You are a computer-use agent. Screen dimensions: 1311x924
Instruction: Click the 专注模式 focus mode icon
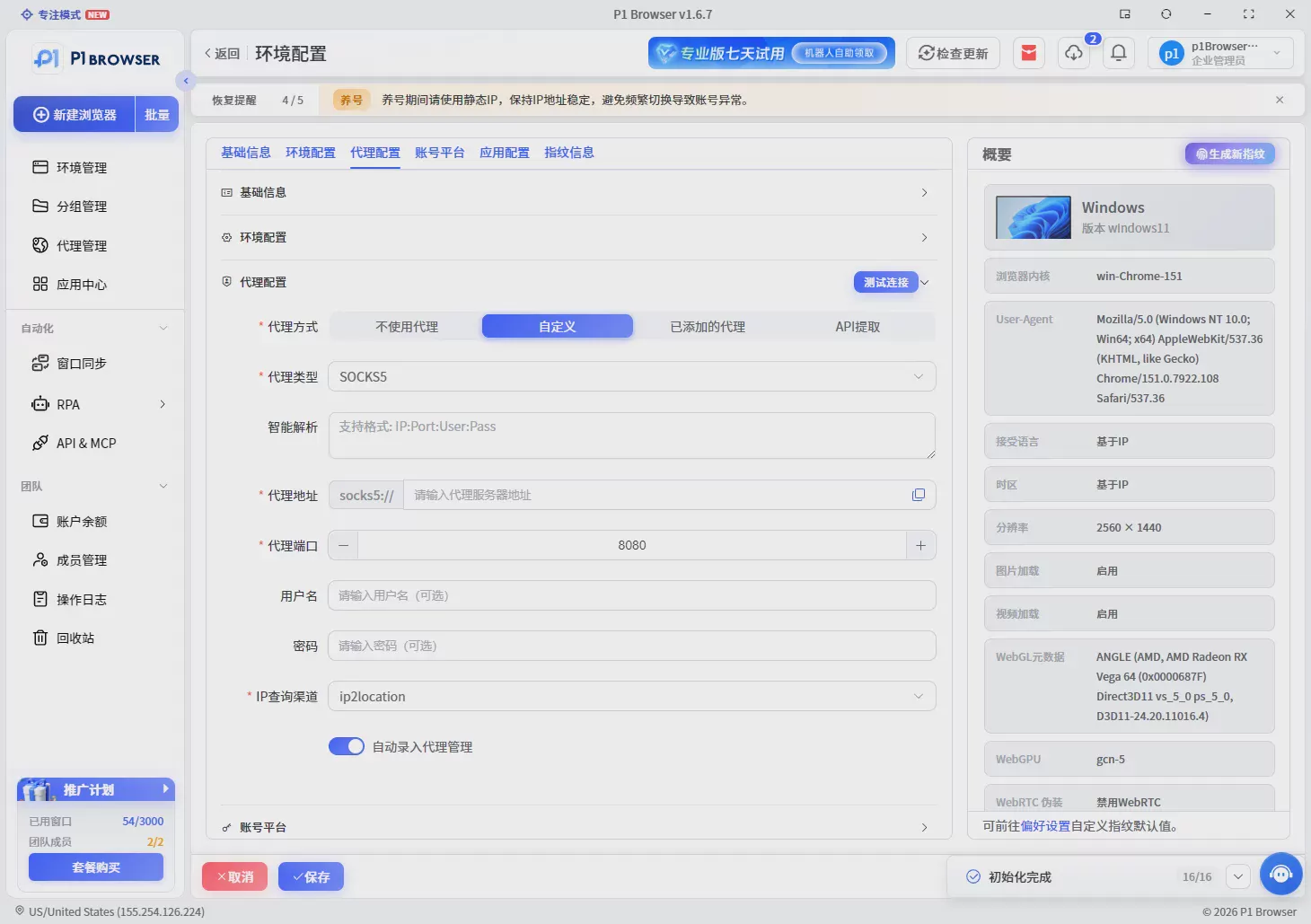(x=27, y=14)
